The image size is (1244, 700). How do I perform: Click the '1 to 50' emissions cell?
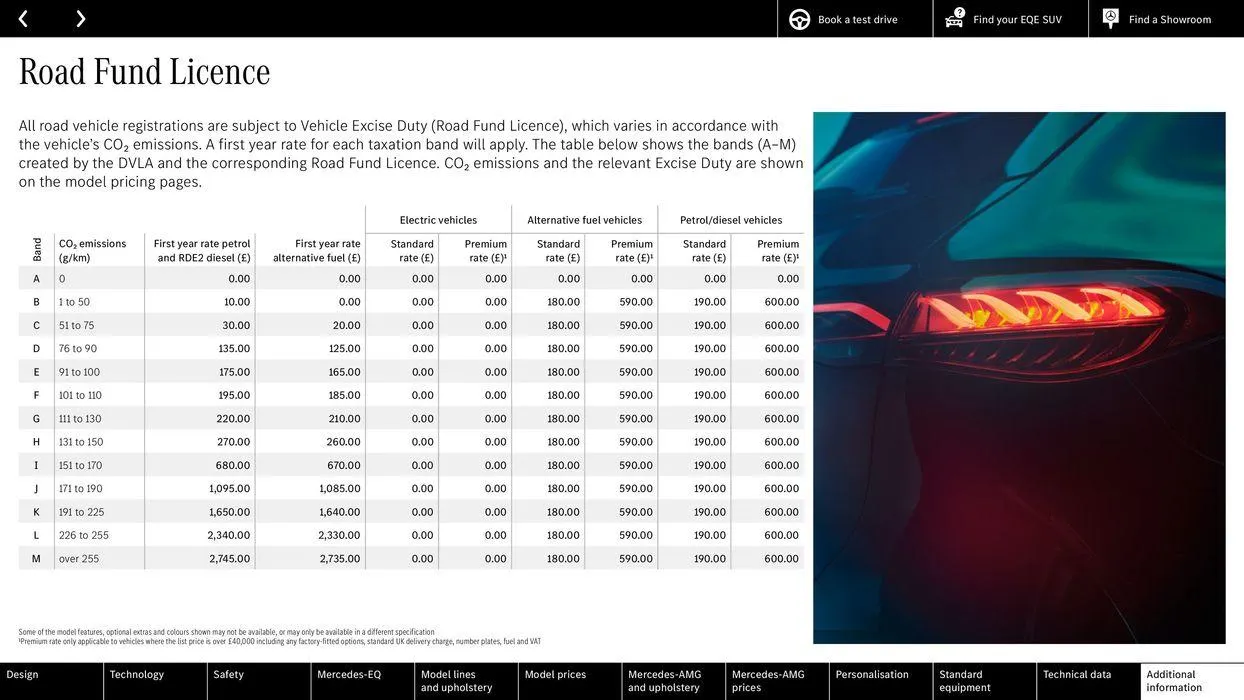74,302
